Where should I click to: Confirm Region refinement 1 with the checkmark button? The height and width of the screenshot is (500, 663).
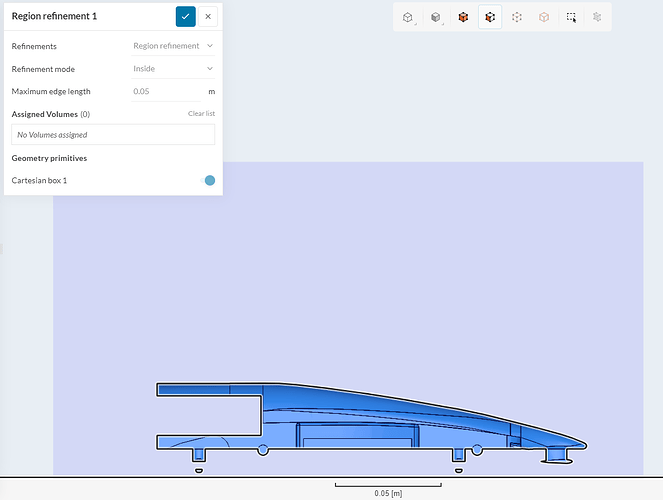click(186, 16)
